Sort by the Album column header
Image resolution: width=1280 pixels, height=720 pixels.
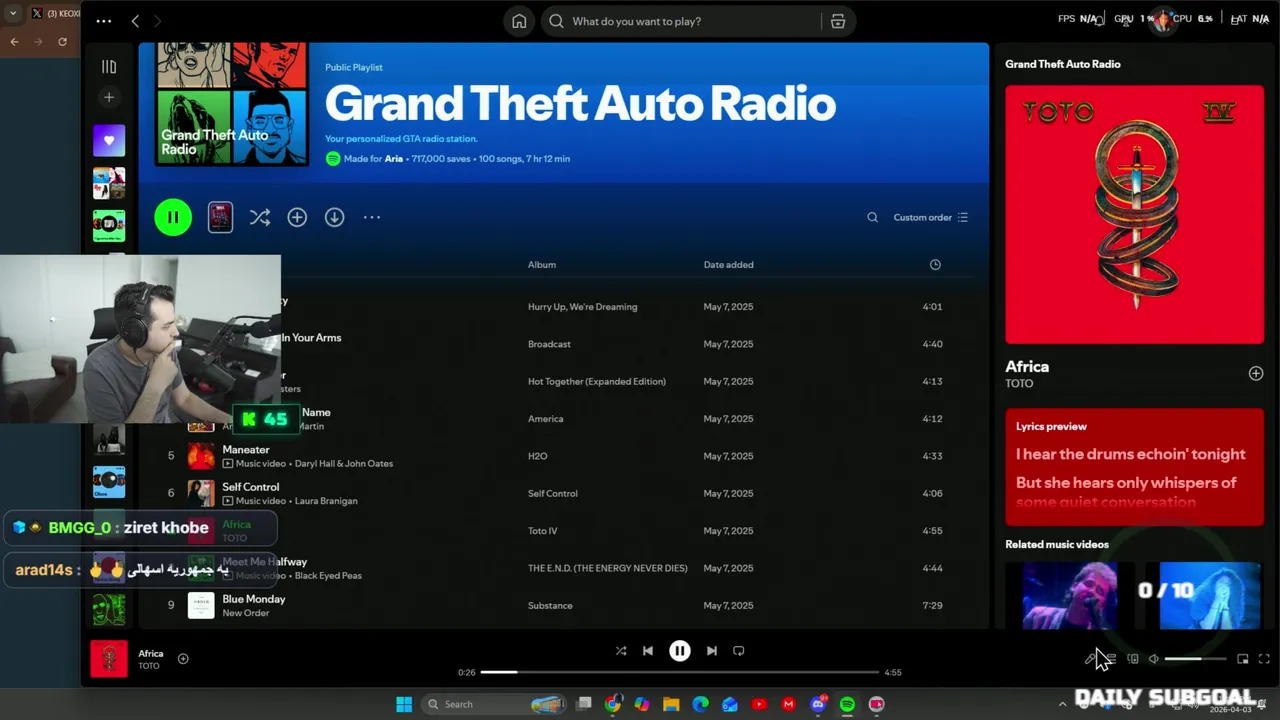click(542, 265)
